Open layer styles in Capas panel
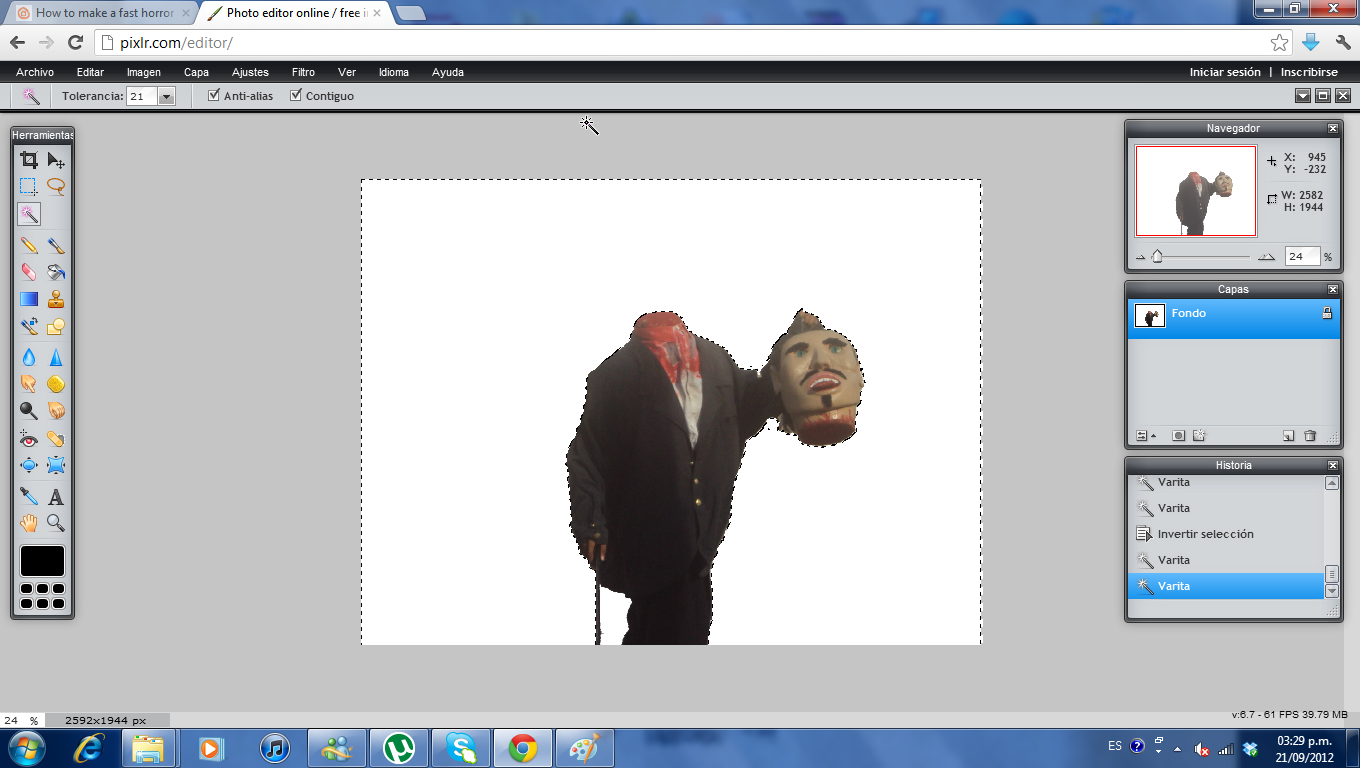 1200,436
